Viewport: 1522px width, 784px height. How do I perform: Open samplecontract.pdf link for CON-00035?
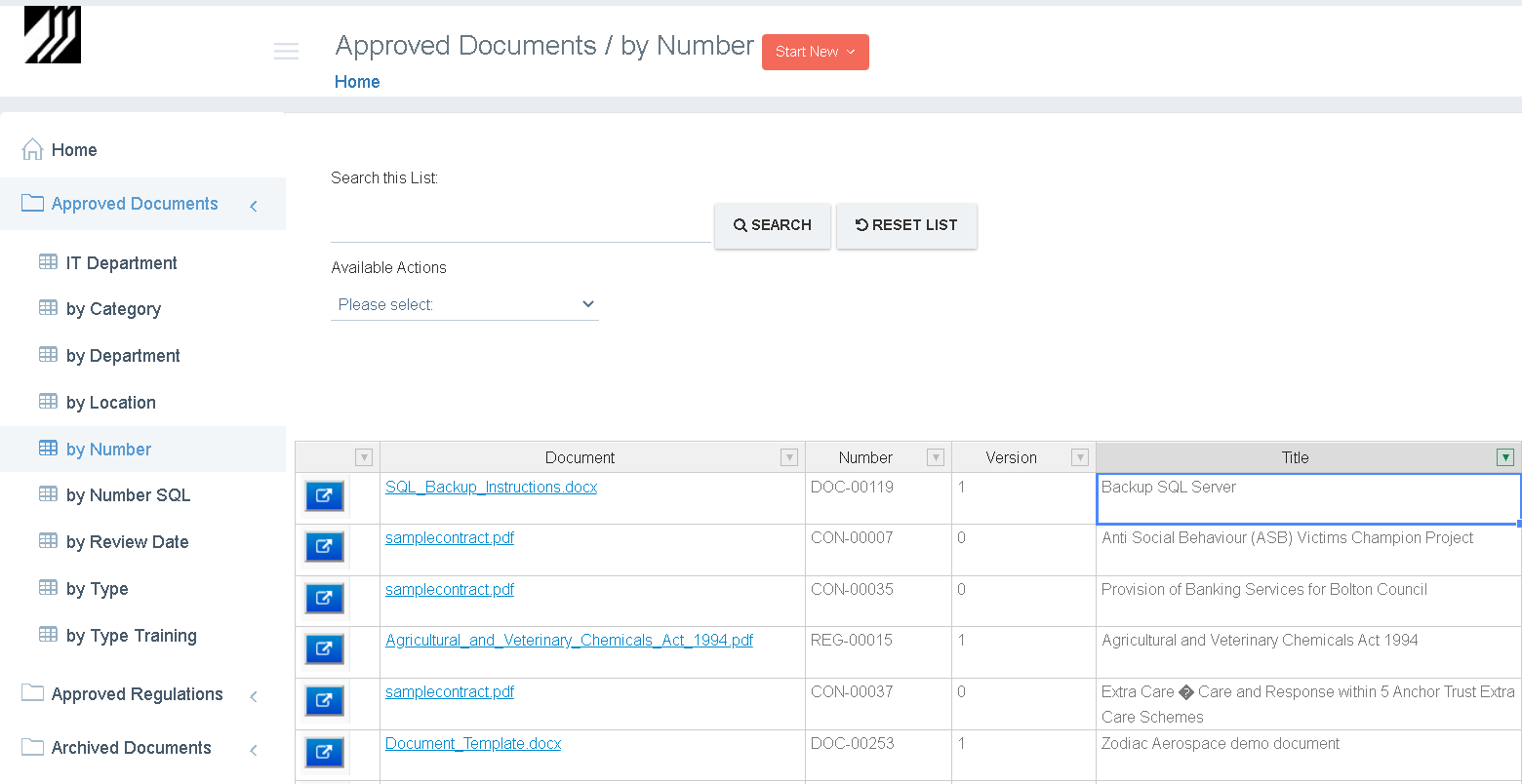click(450, 589)
